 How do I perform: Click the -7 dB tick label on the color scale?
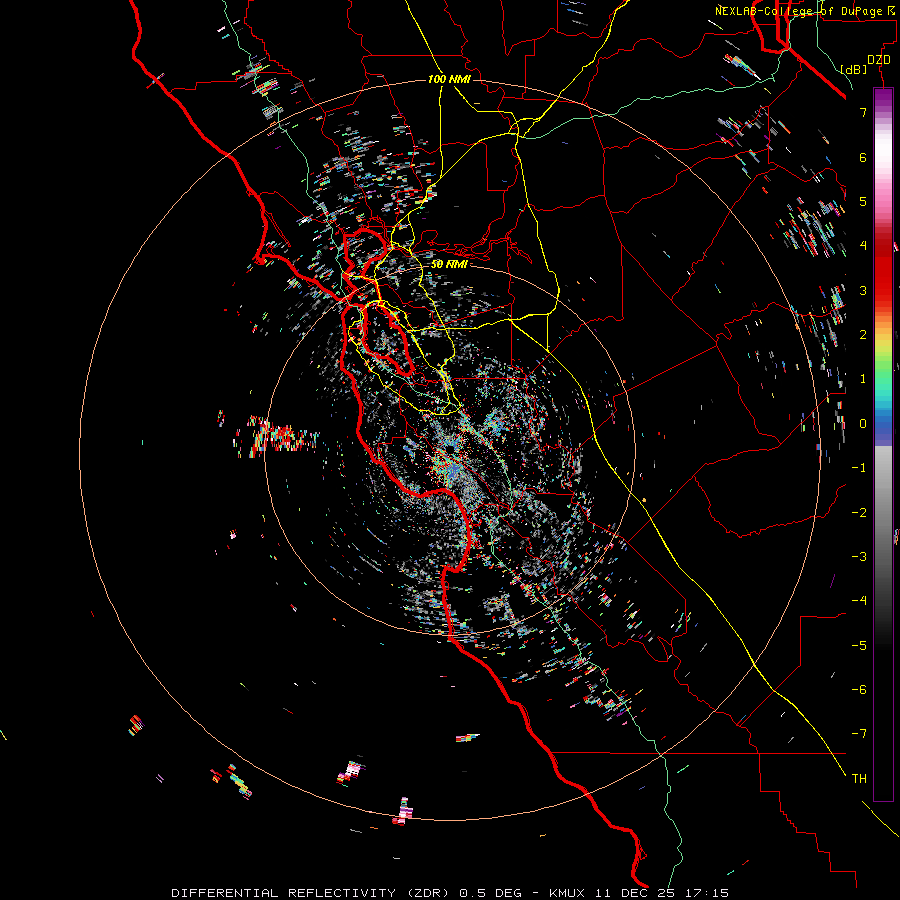pos(859,734)
